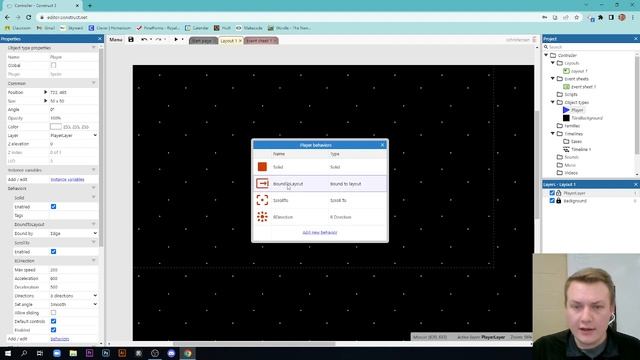This screenshot has width=640, height=360.
Task: Toggle 8Direction Enabled checkbox
Action: coord(53,330)
